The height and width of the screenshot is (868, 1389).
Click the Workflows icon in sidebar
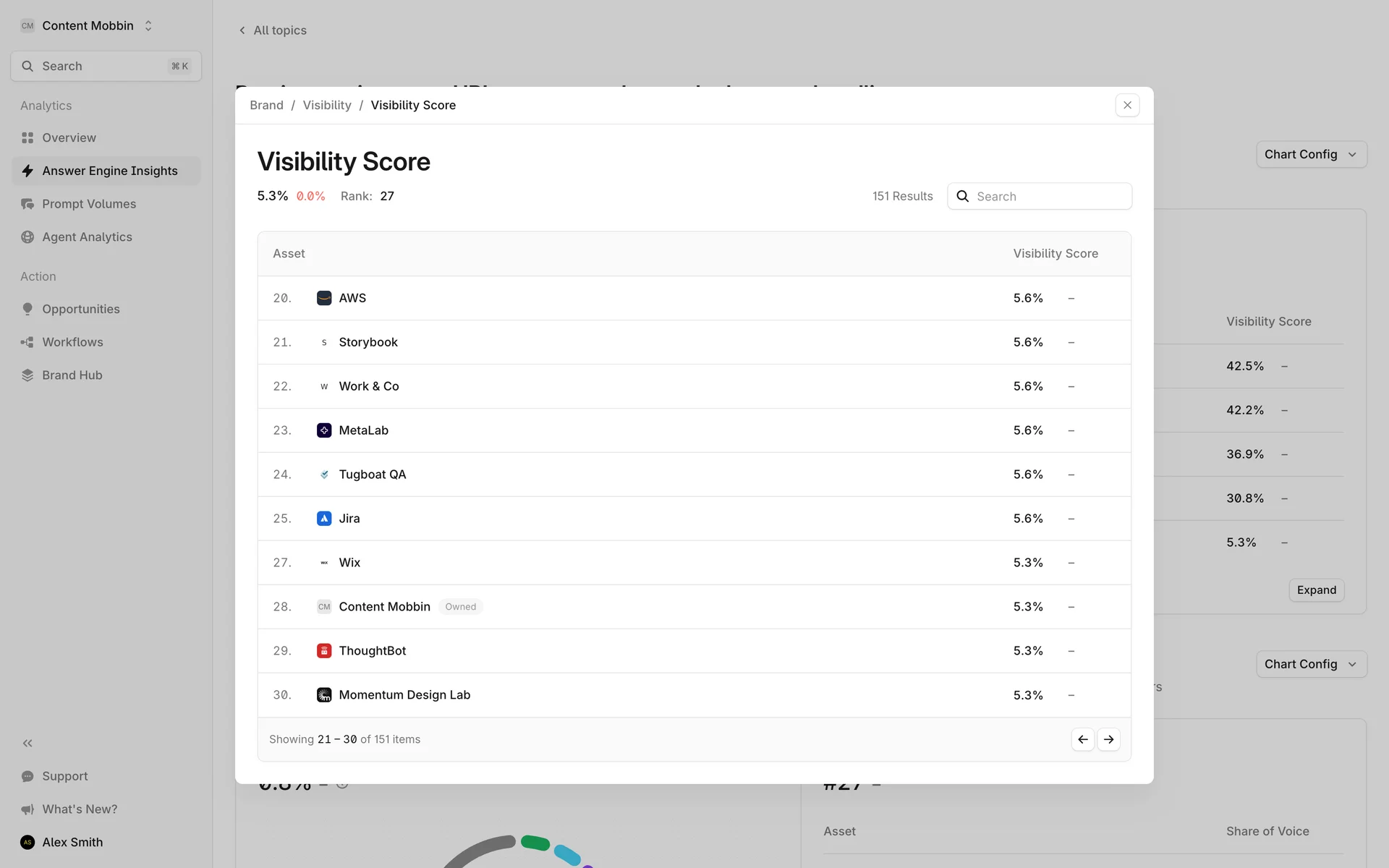(27, 342)
